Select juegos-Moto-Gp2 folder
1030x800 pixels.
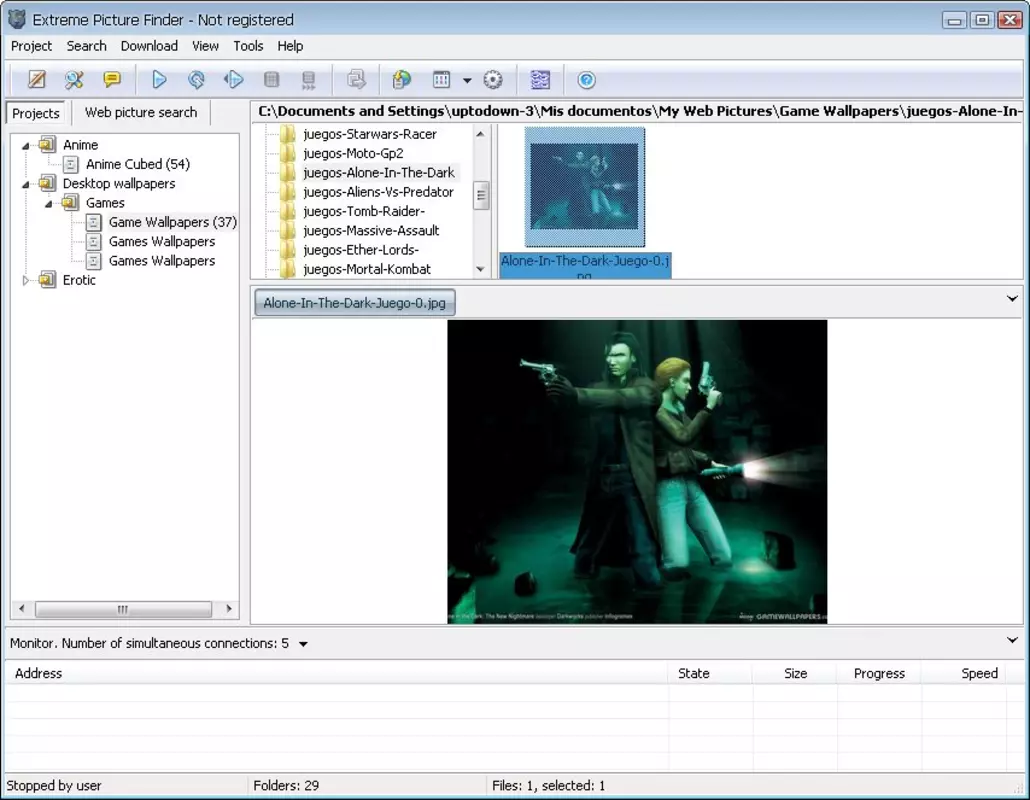353,153
